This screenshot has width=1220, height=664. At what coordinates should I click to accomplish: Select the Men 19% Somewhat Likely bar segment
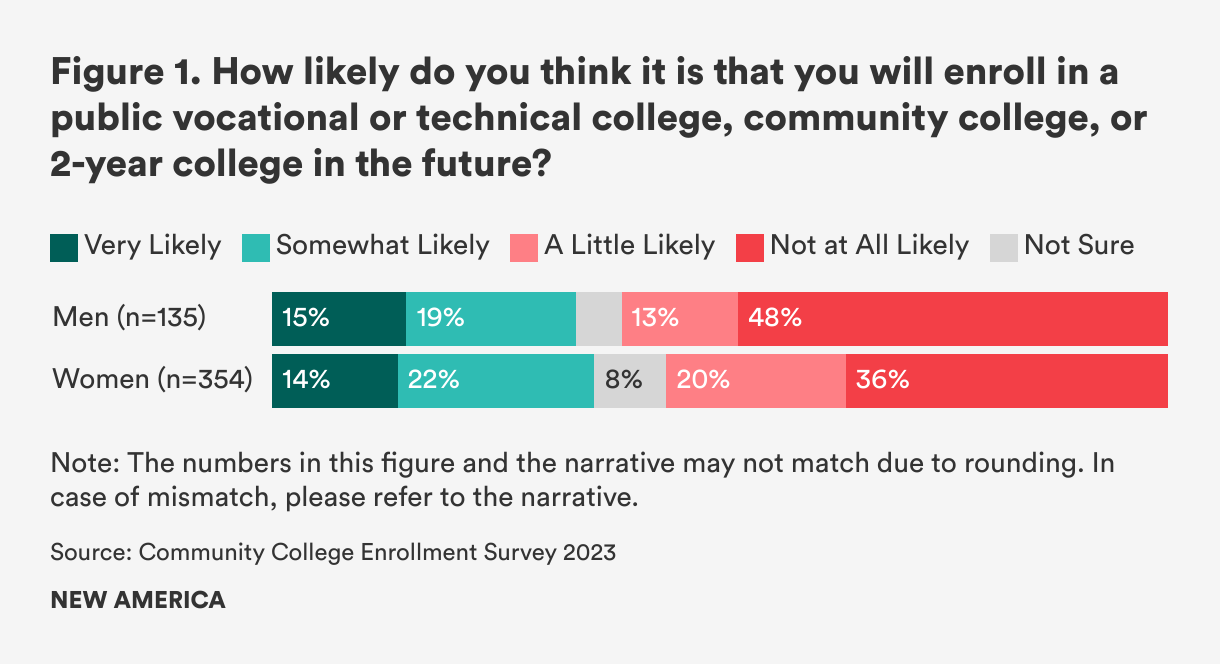490,319
